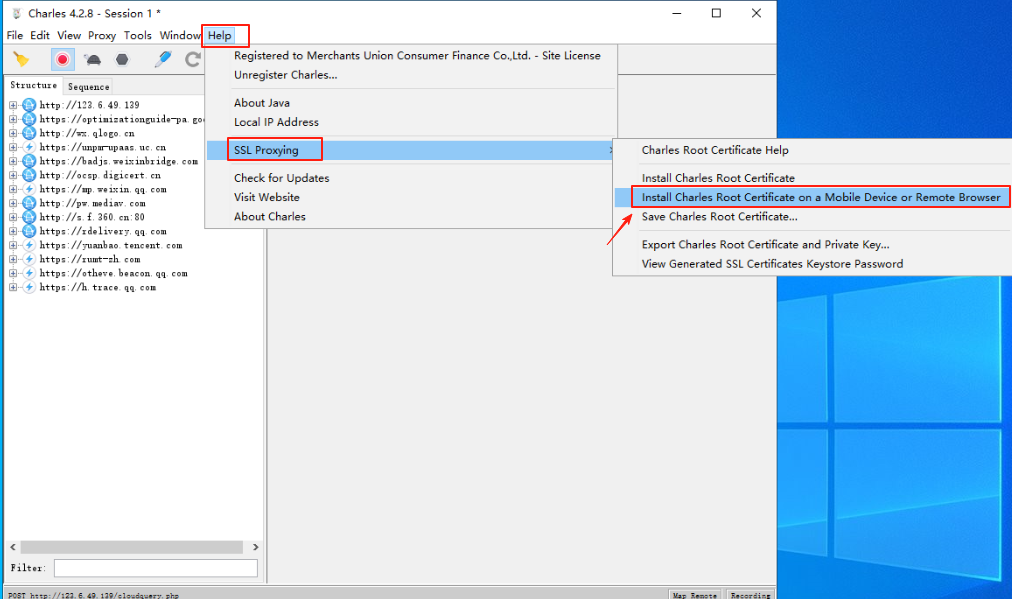Click globe icon beside http://123.6.49.139
Image resolution: width=1012 pixels, height=599 pixels.
click(x=29, y=105)
